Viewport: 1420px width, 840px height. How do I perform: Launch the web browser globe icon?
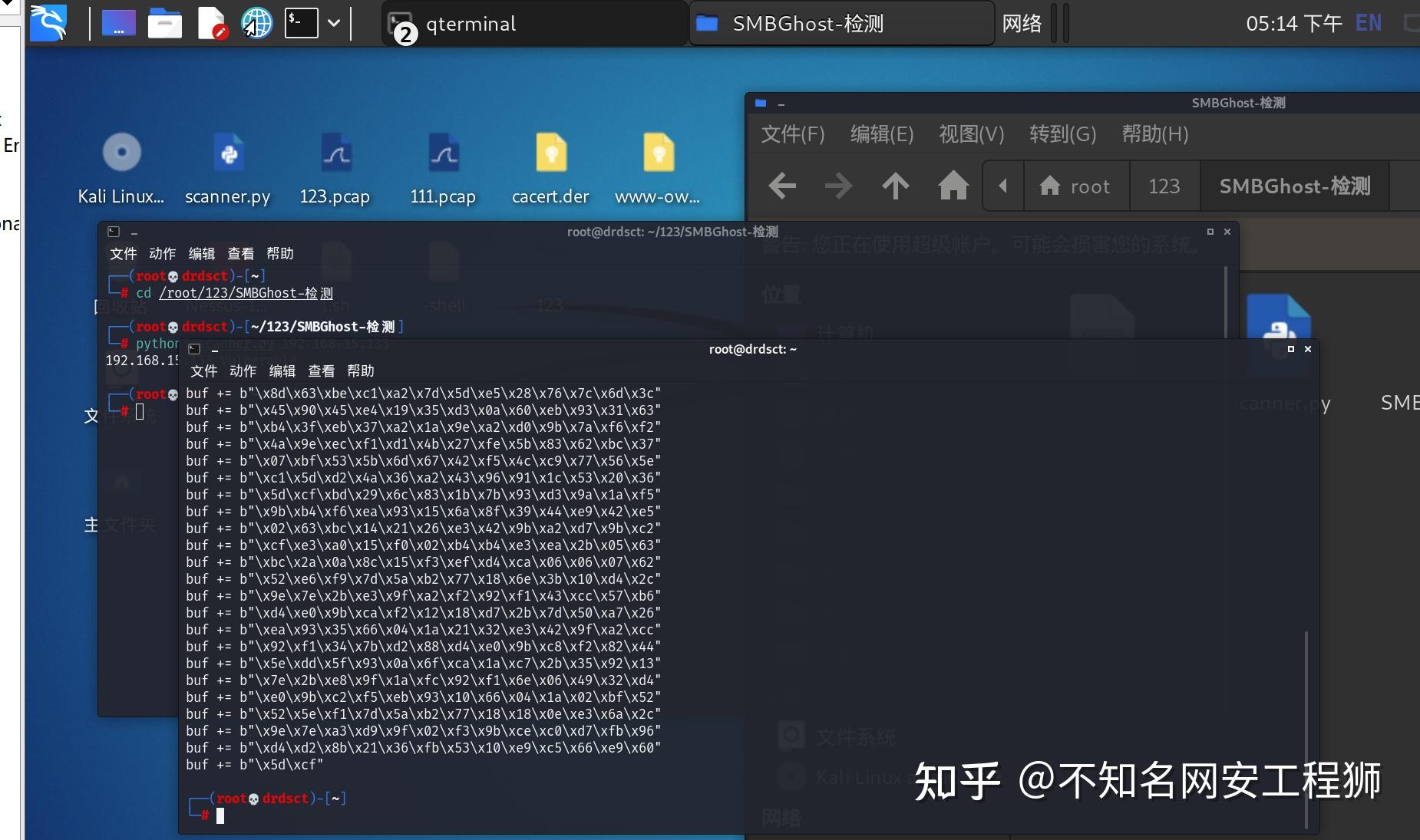pos(257,22)
